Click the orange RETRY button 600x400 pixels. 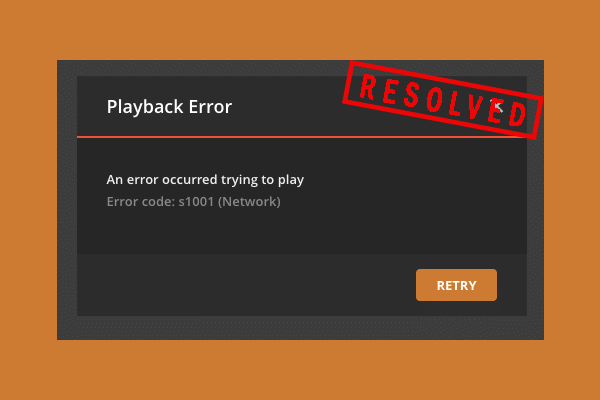coord(456,285)
